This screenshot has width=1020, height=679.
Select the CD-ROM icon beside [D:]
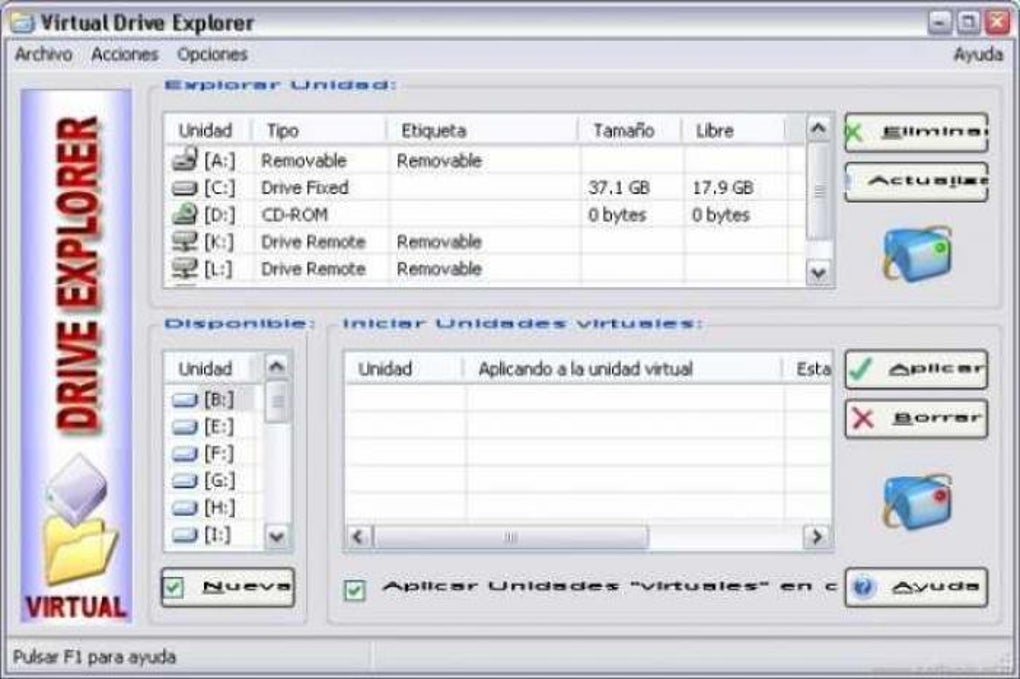click(x=183, y=214)
